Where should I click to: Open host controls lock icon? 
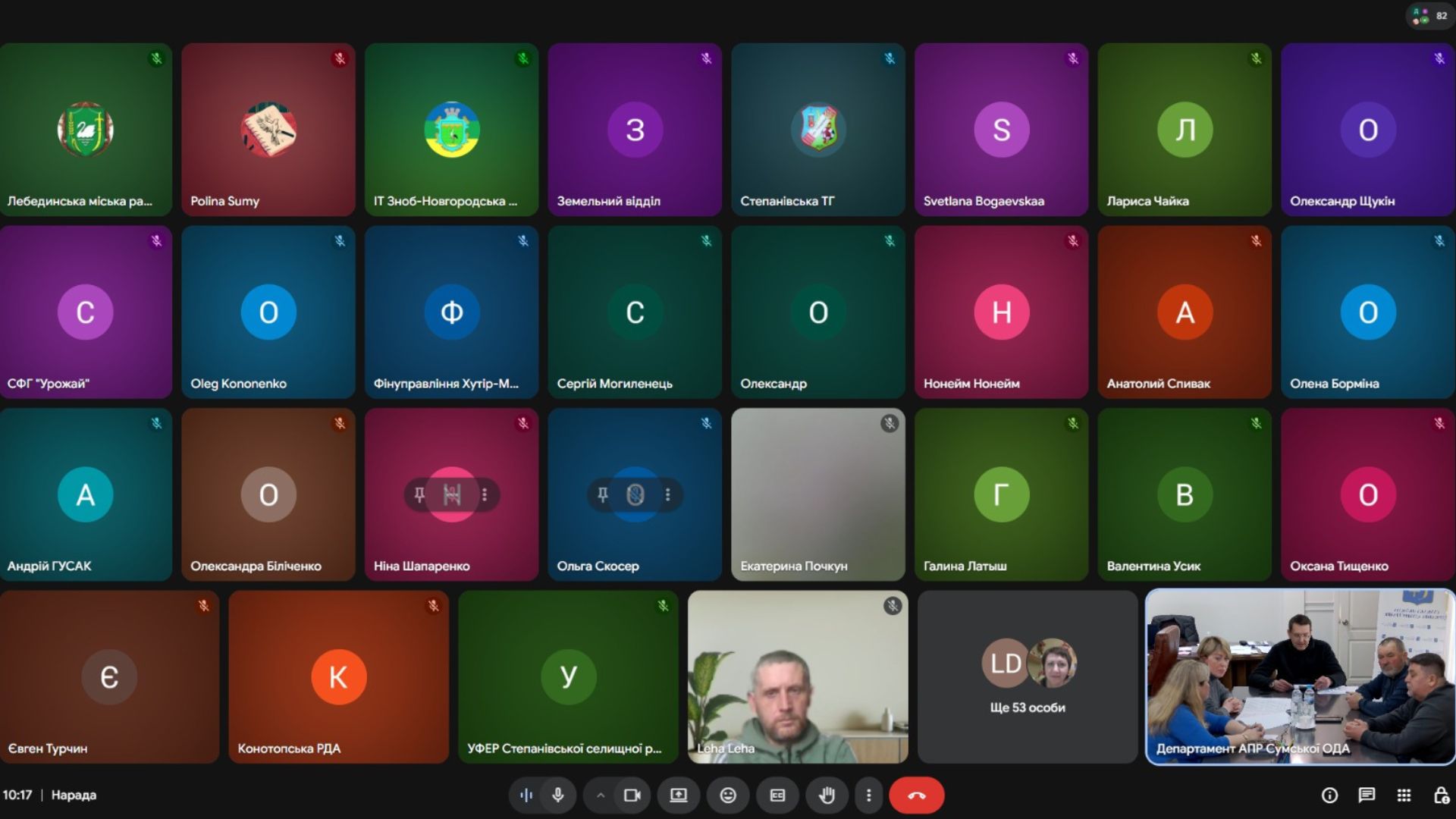[x=1441, y=795]
